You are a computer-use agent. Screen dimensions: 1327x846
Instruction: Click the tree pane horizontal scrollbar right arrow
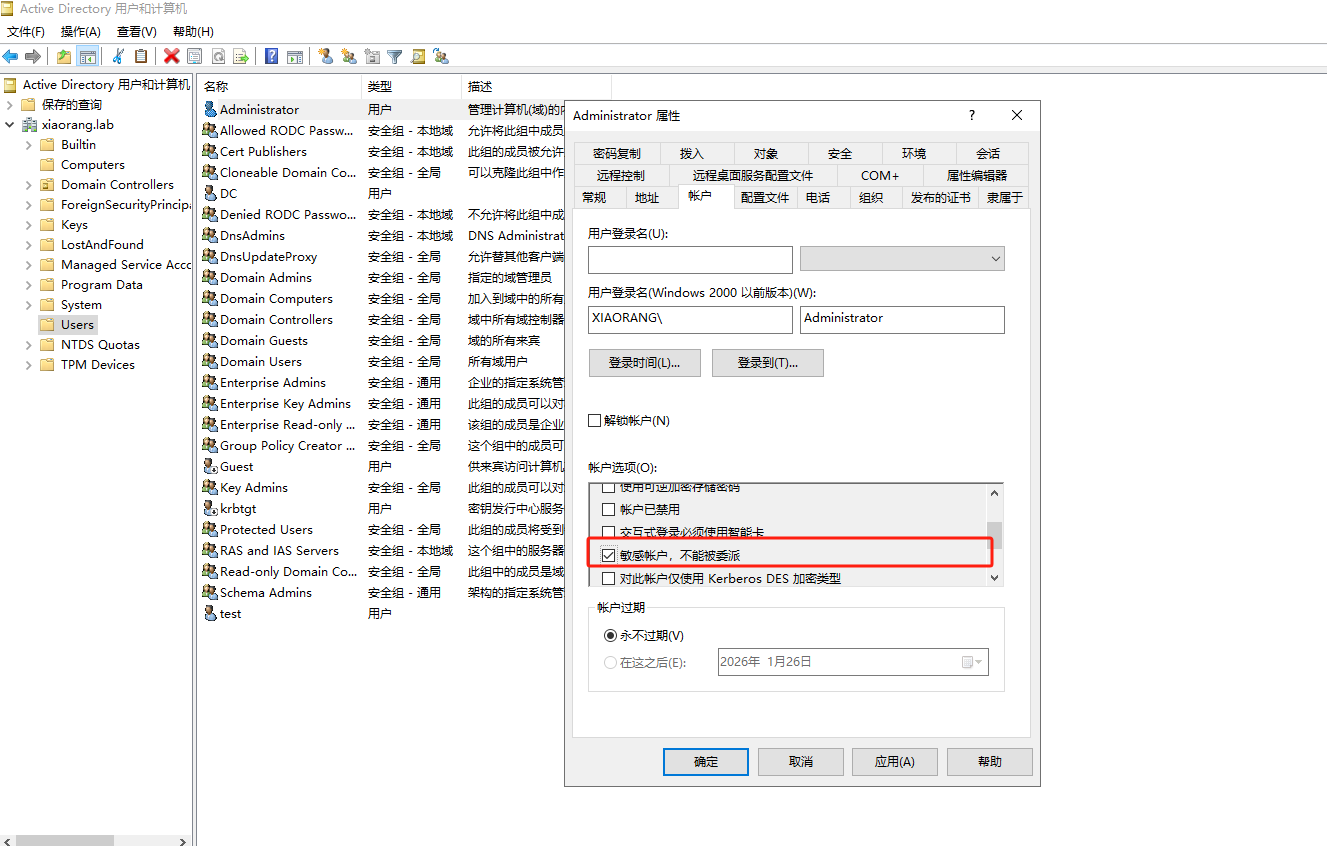coord(182,841)
